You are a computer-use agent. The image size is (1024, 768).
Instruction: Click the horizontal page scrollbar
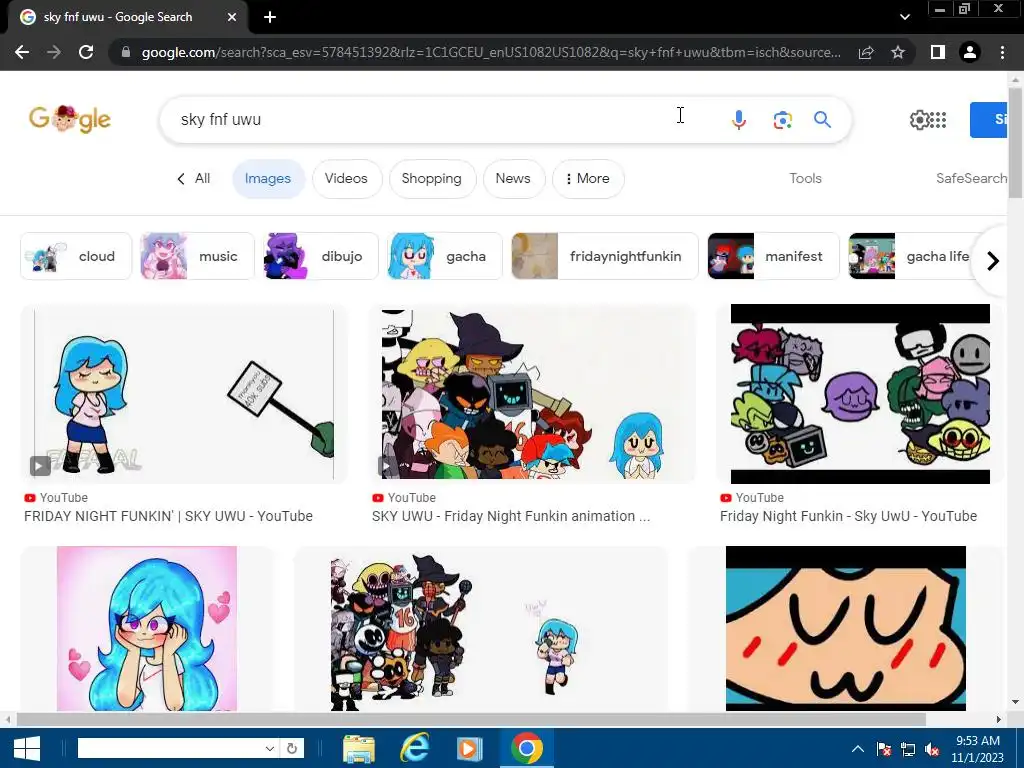(470, 720)
